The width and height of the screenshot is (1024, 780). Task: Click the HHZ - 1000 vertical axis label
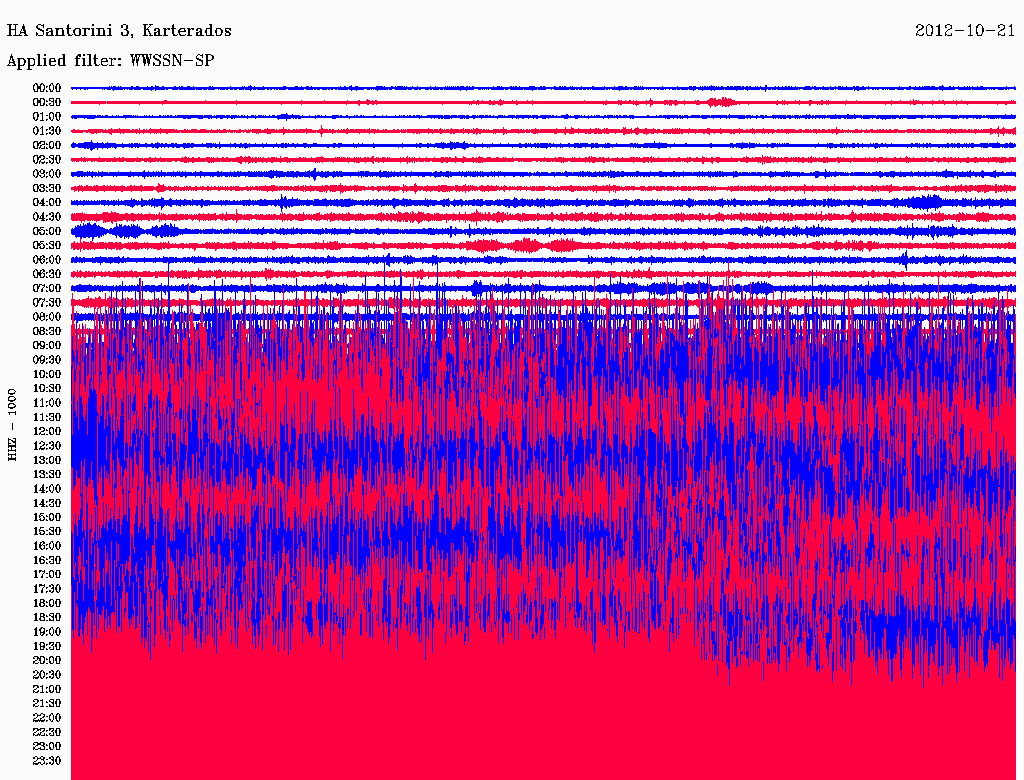13,425
